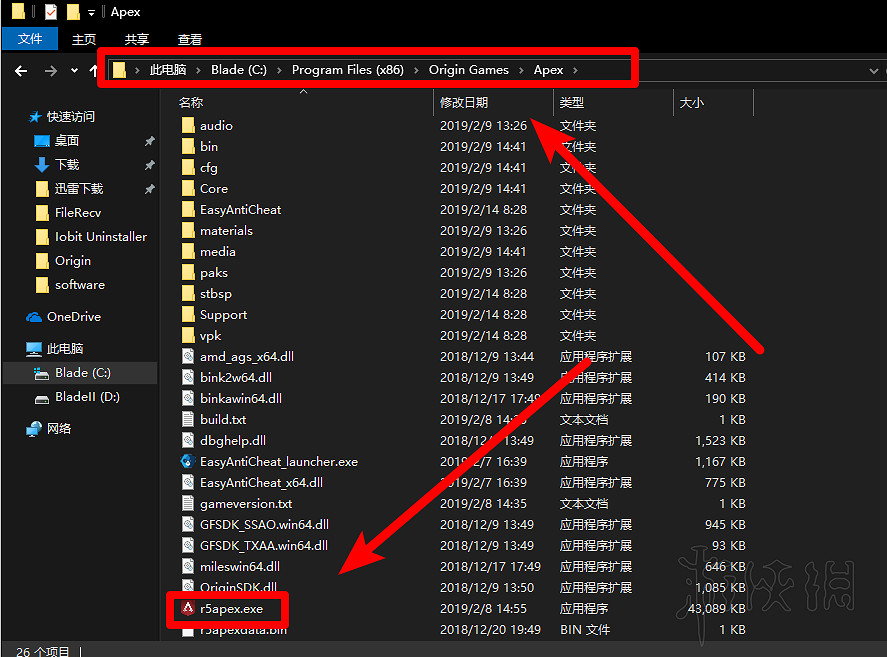Click the up-one-level arrow
887x657 pixels.
click(x=93, y=69)
